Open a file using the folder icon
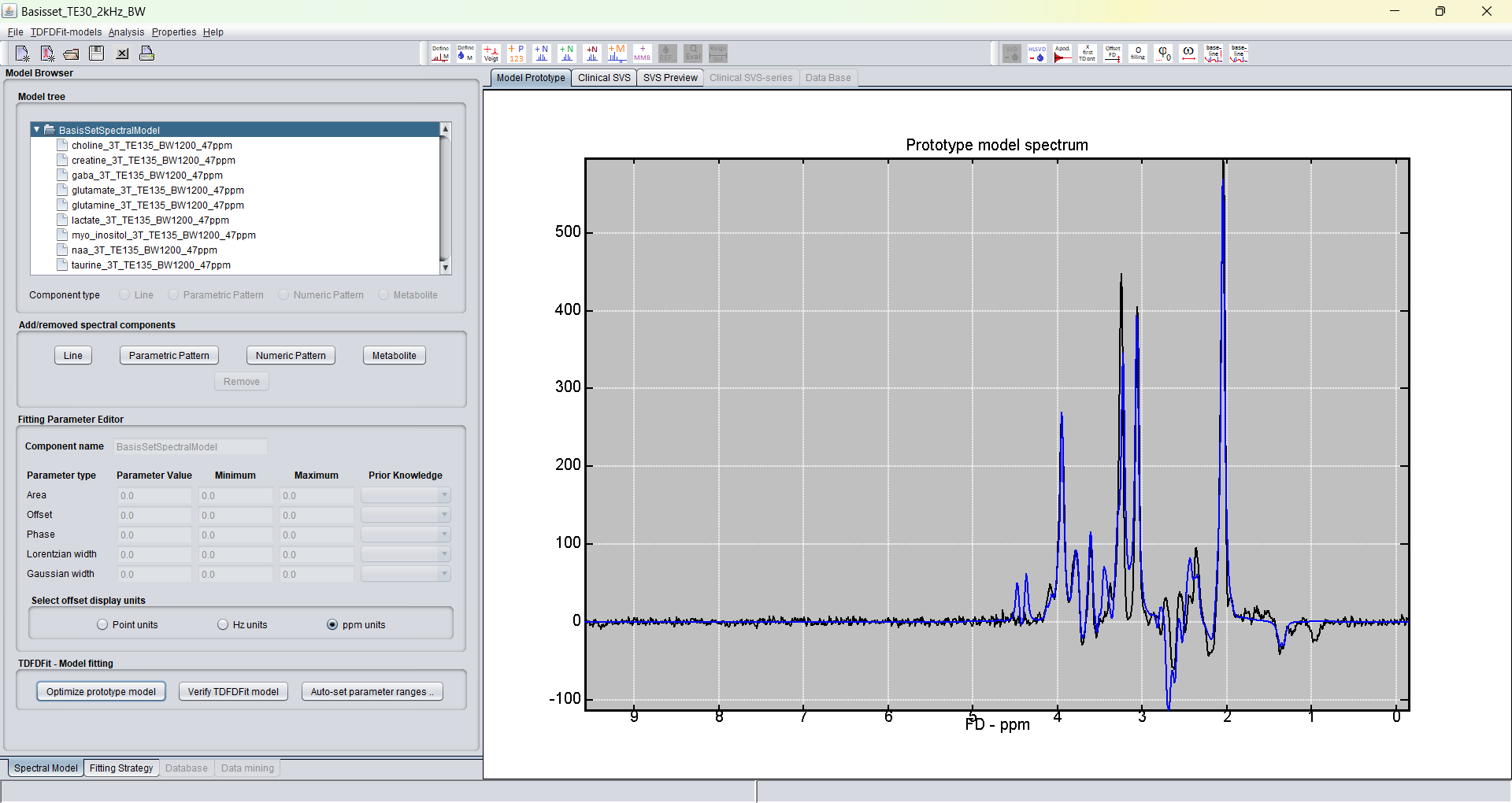This screenshot has width=1512, height=803. coord(72,54)
